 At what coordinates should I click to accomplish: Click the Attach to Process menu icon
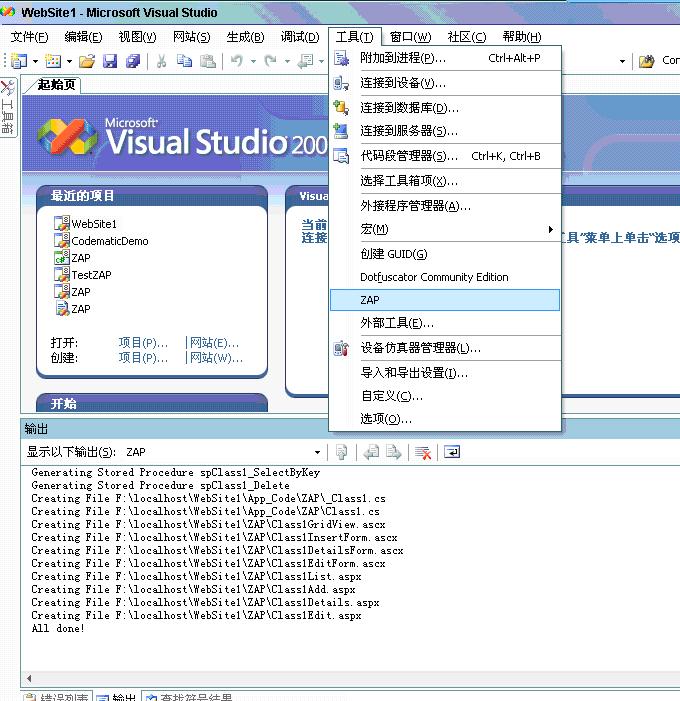pos(341,58)
